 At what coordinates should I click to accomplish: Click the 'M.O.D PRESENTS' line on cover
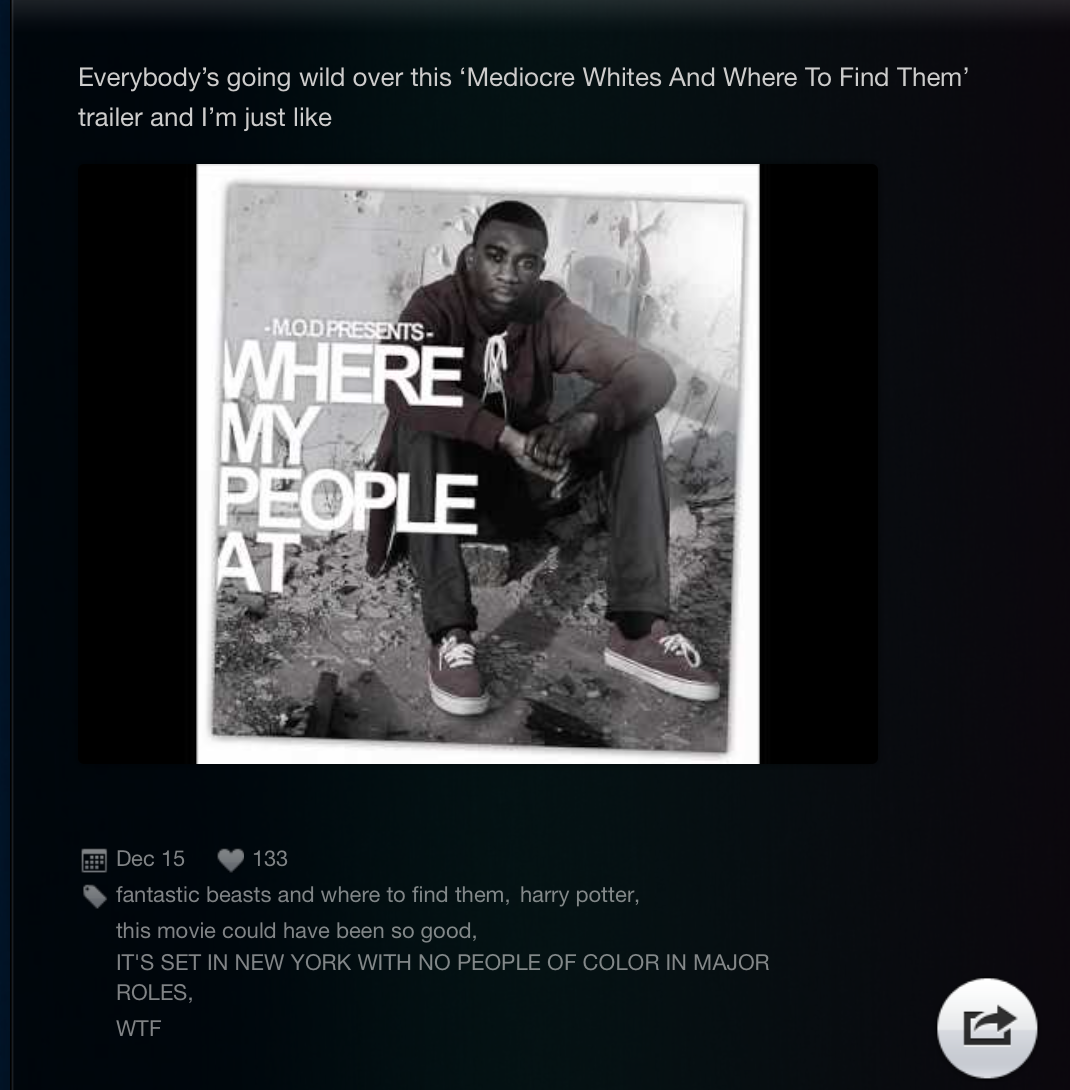[x=348, y=330]
